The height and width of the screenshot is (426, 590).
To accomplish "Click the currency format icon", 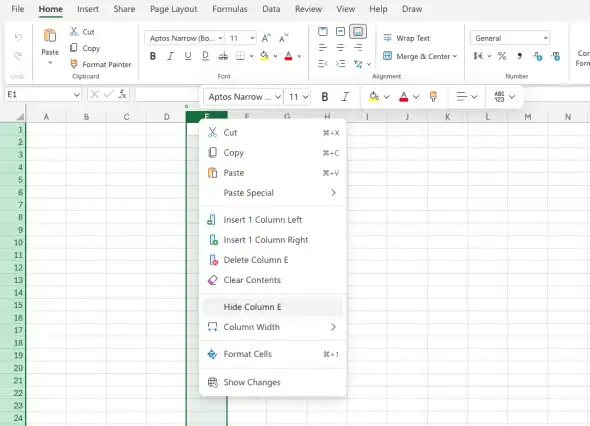I will (x=478, y=56).
